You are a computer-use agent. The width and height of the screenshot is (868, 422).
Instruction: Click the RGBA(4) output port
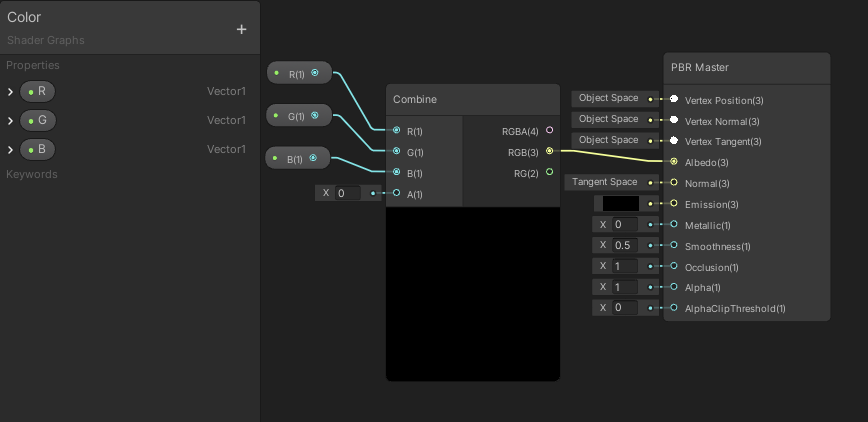[x=549, y=130]
